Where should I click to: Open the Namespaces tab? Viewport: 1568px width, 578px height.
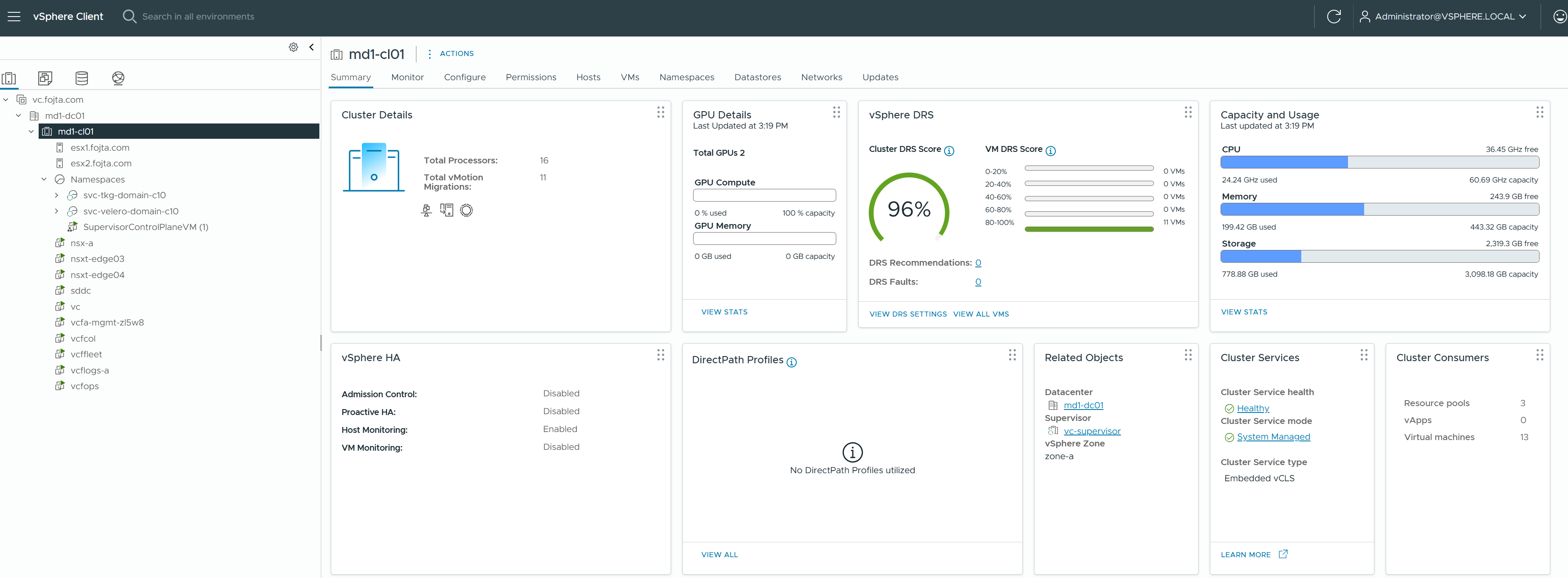(687, 77)
